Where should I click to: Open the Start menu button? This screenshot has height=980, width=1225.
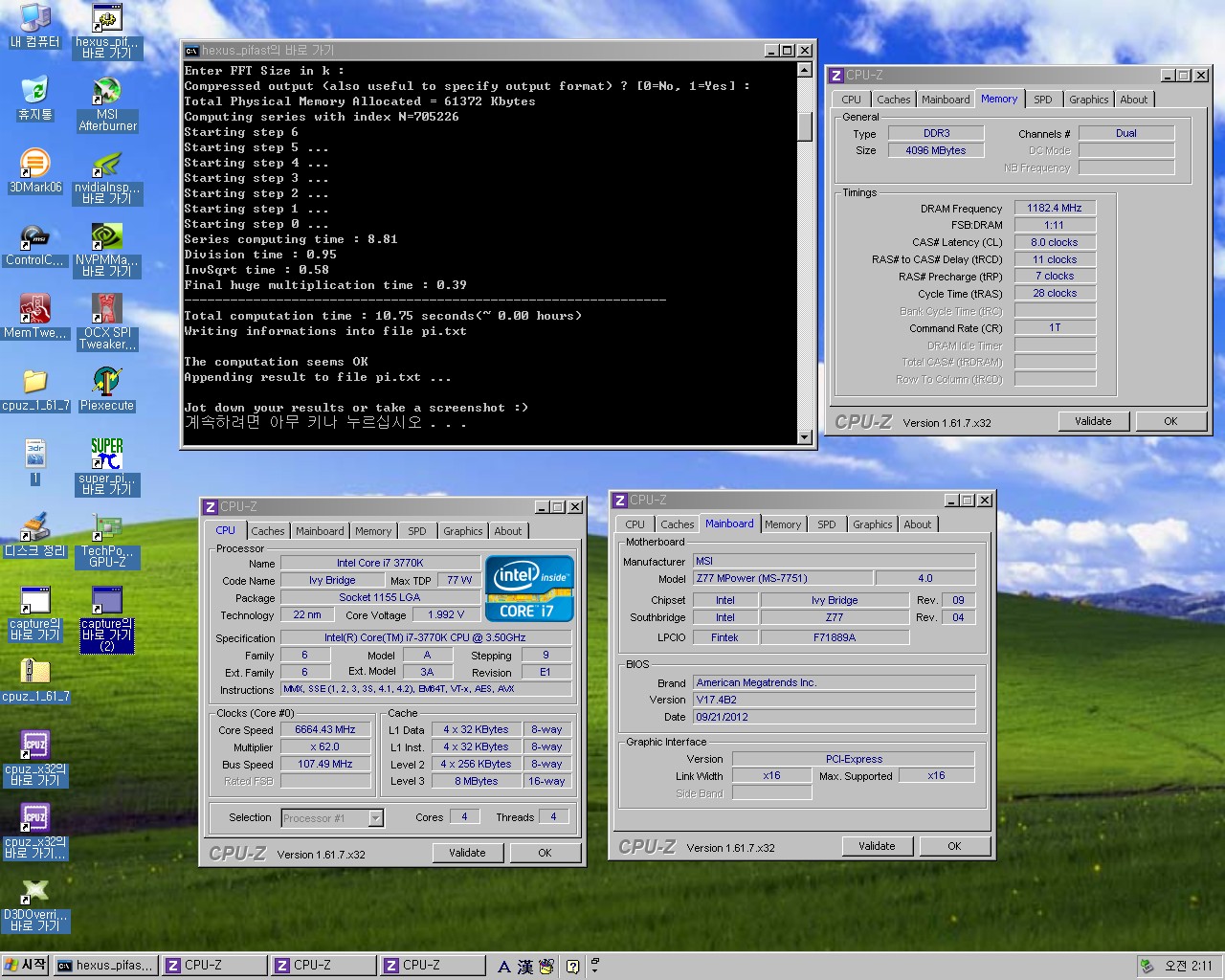[26, 966]
